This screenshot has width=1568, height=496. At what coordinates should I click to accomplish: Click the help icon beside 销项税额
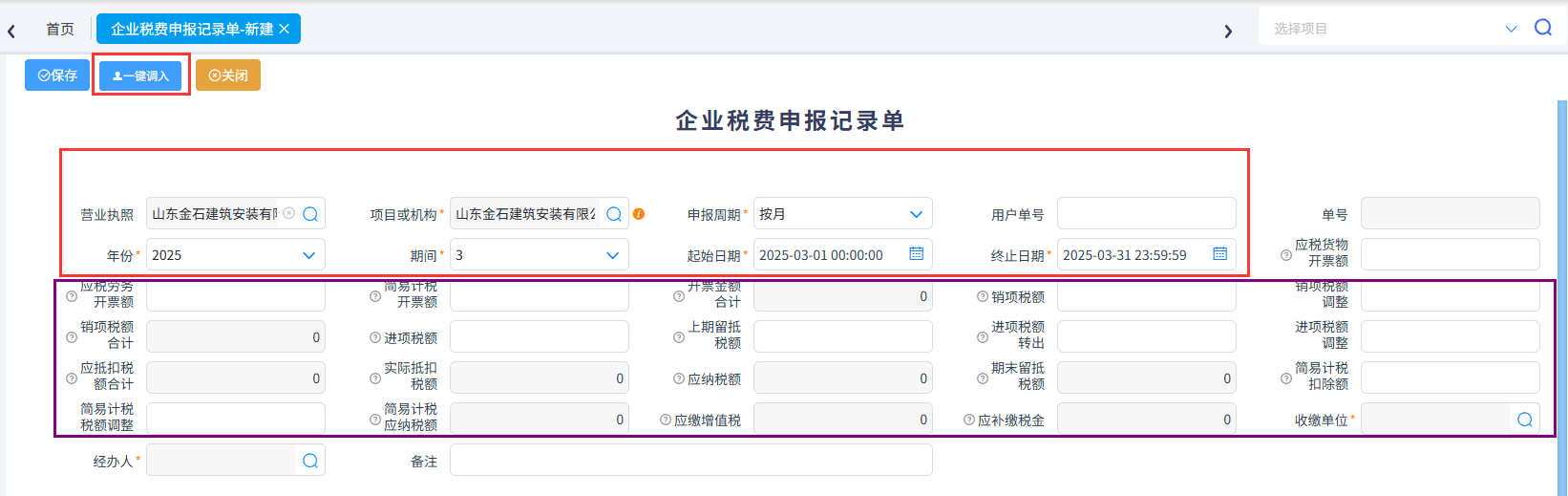(x=983, y=296)
